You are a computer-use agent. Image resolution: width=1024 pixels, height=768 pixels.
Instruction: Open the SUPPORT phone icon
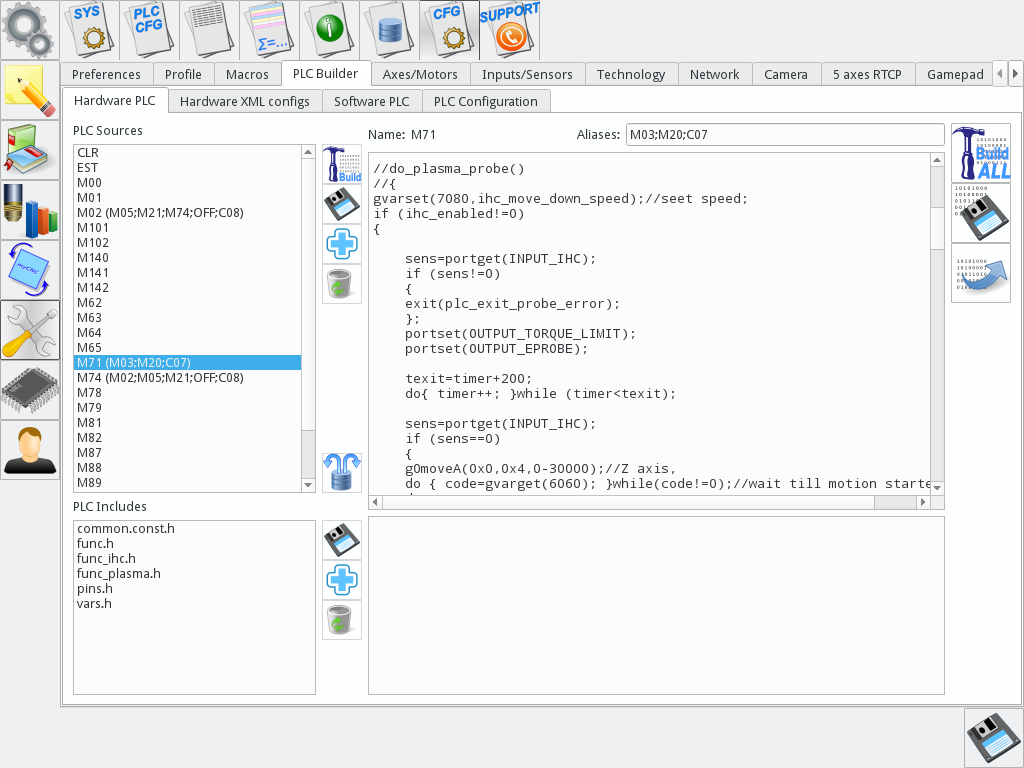[x=509, y=29]
